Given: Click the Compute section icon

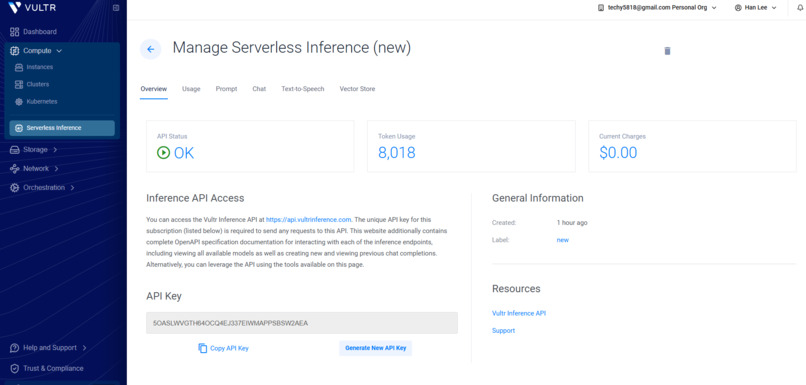Looking at the screenshot, I should [x=14, y=51].
